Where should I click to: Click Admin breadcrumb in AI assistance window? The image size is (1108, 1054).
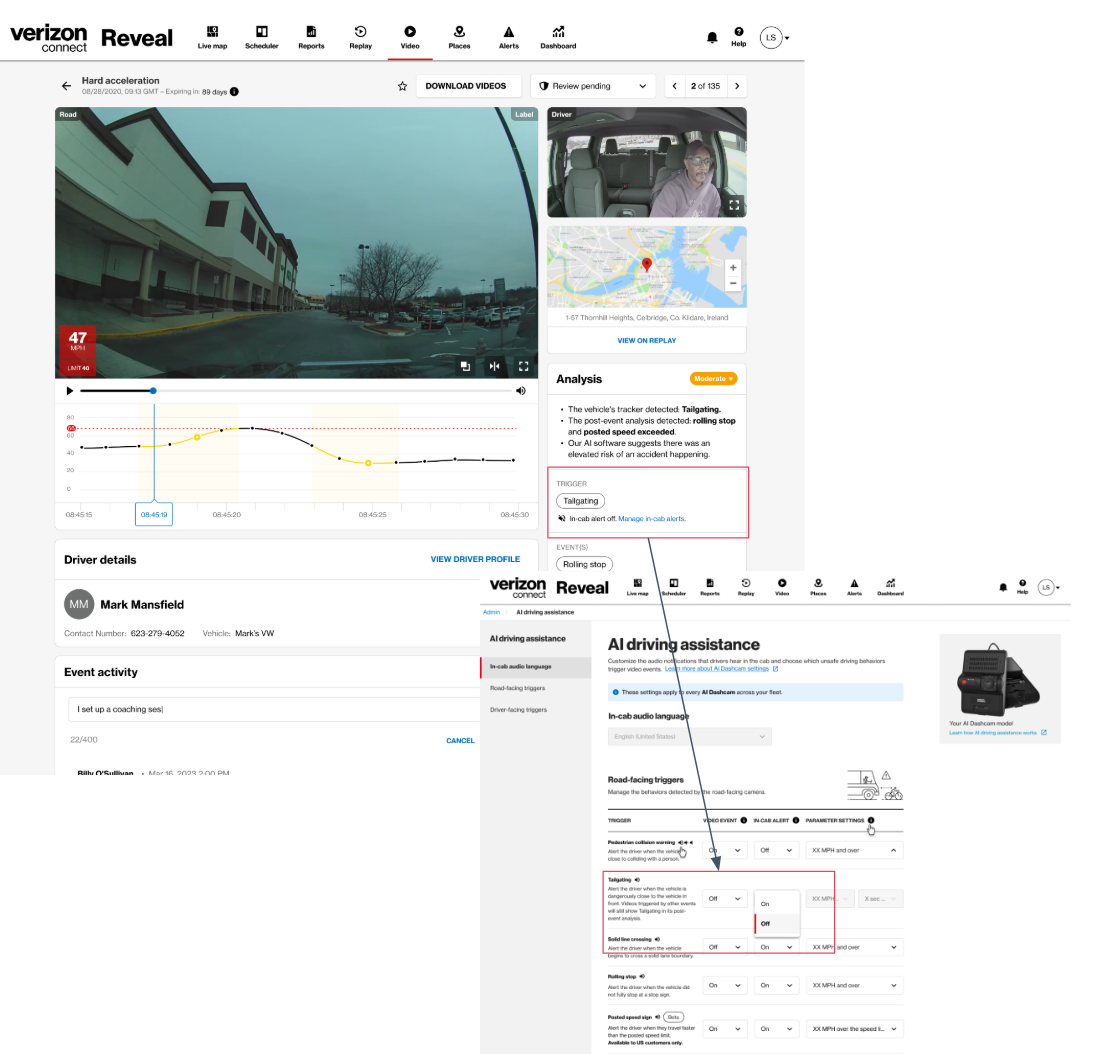coord(491,612)
